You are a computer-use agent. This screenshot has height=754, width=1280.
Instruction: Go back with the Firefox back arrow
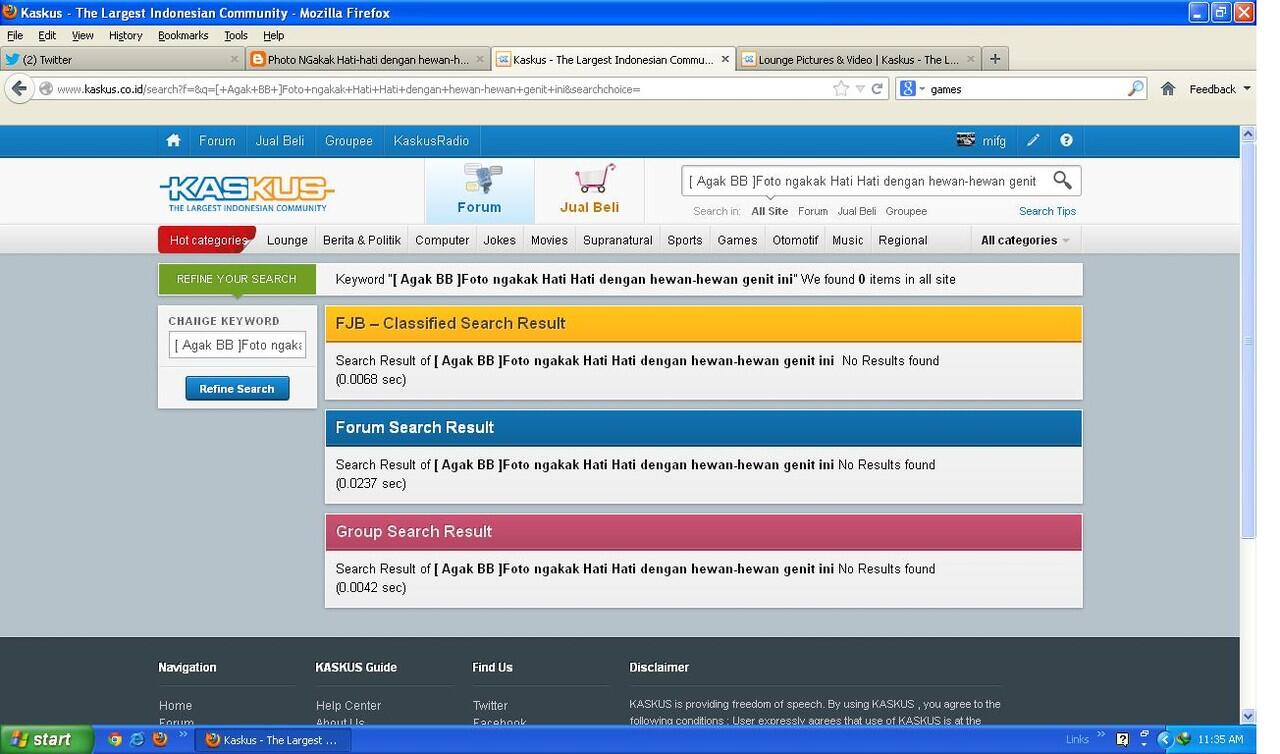pos(18,89)
